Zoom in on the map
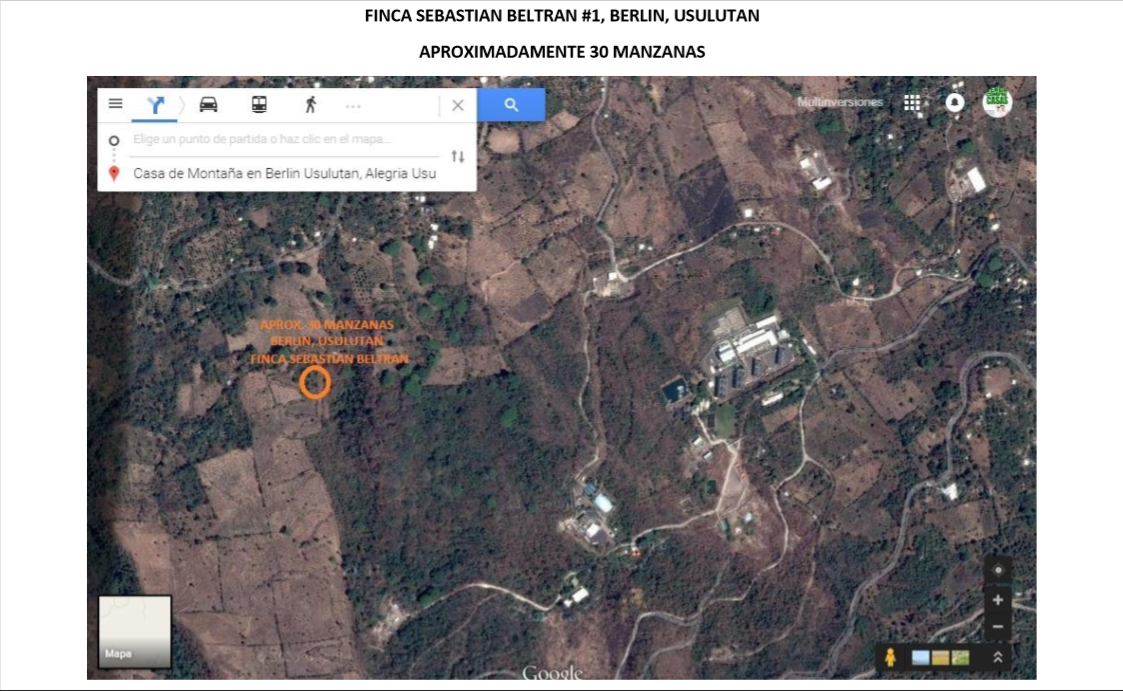 pos(997,600)
